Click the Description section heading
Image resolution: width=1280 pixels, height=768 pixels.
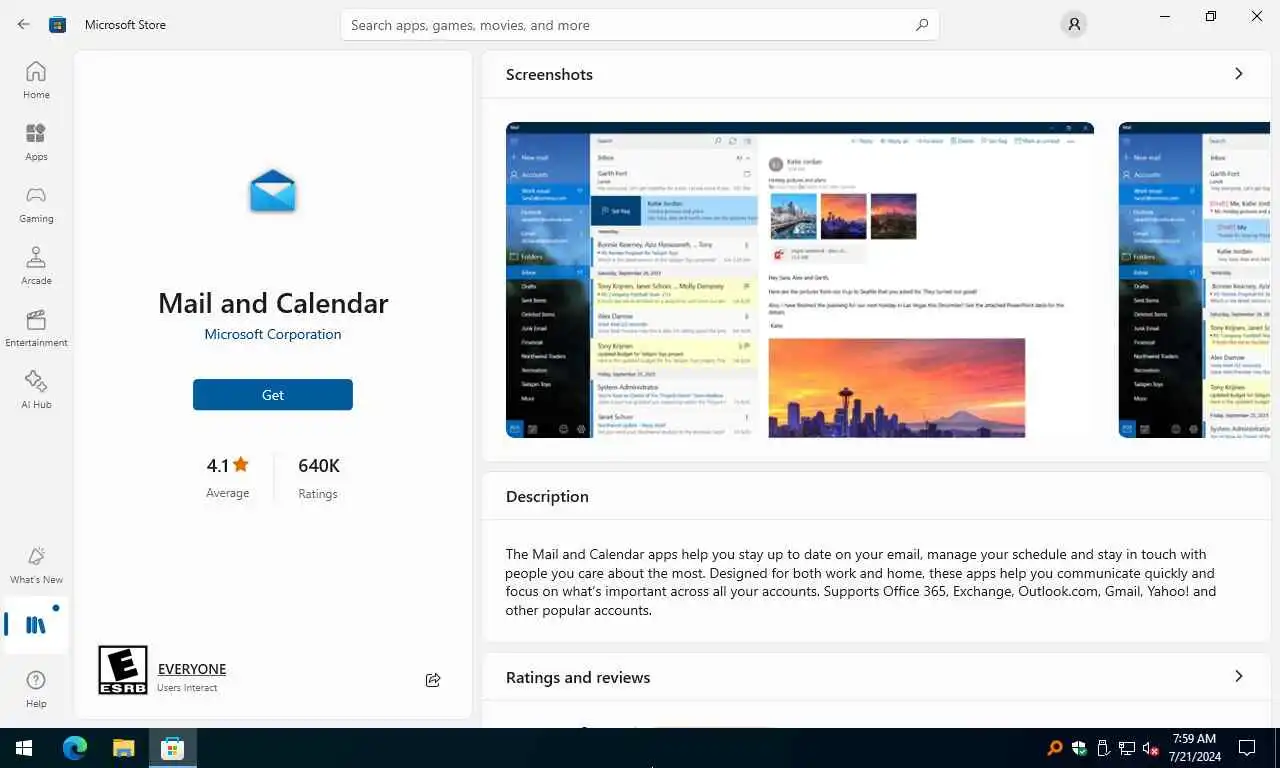[547, 496]
